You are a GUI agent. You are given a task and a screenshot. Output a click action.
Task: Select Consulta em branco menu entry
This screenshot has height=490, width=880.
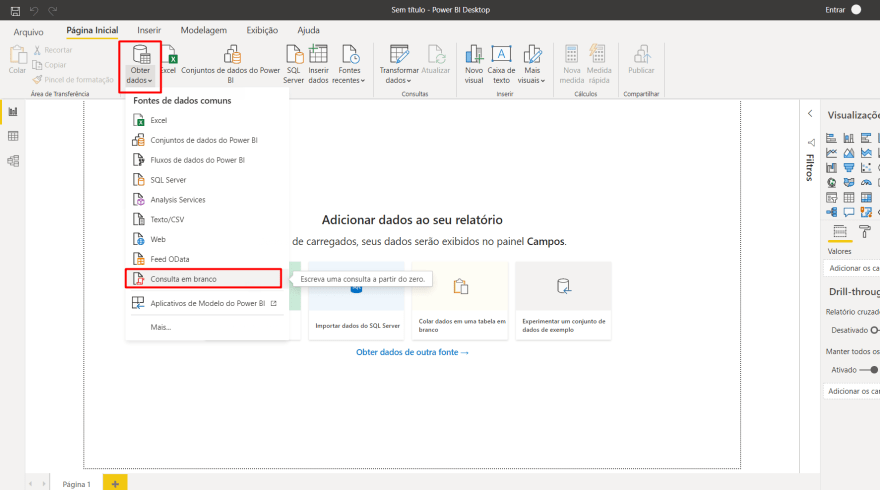(x=183, y=279)
